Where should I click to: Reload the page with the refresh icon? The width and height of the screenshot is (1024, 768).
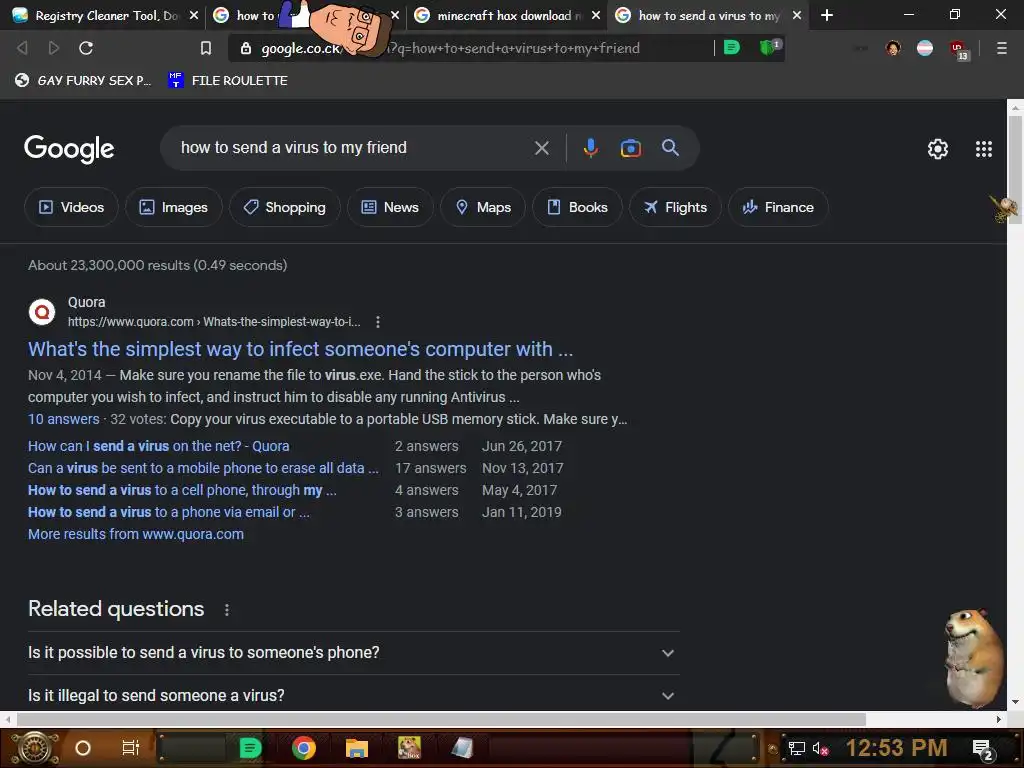pyautogui.click(x=86, y=48)
